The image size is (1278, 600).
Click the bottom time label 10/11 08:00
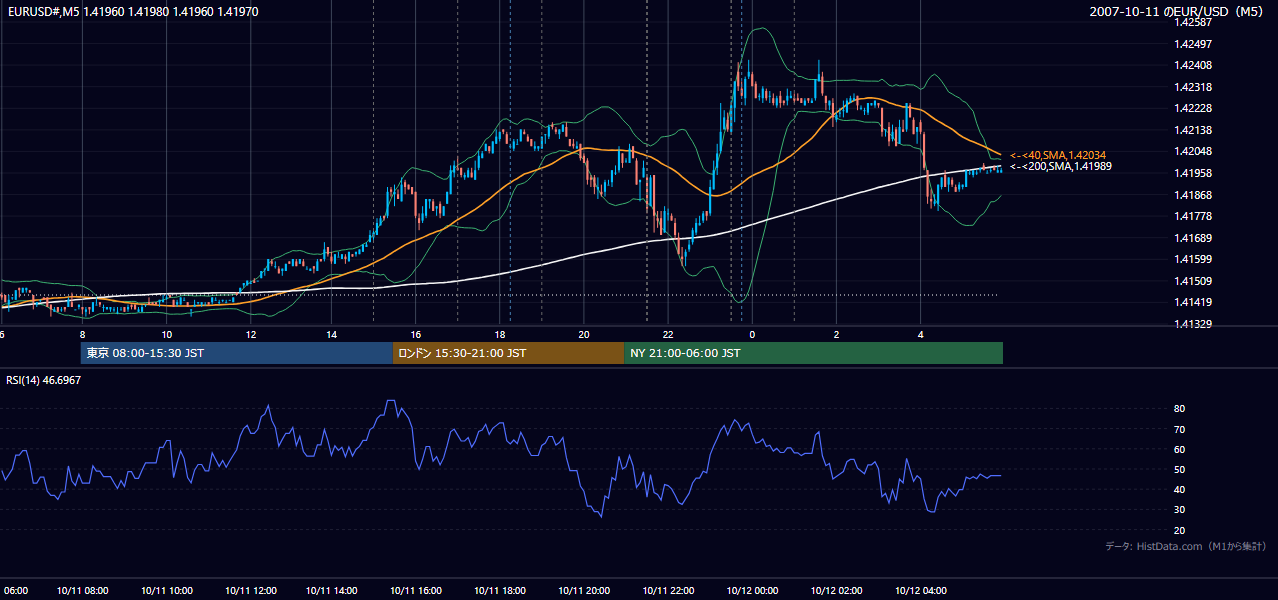[x=83, y=591]
